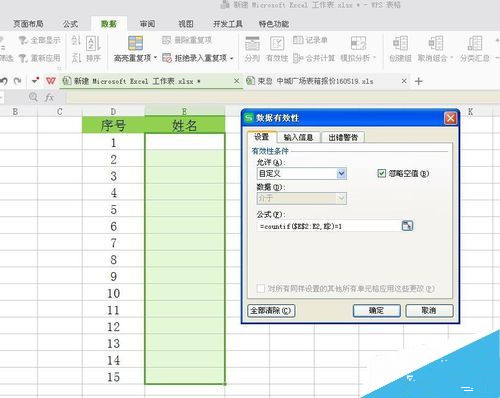This screenshot has height=398, width=500.
Task: Open the Allow (允许) dropdown showing 自定义
Action: (x=302, y=173)
